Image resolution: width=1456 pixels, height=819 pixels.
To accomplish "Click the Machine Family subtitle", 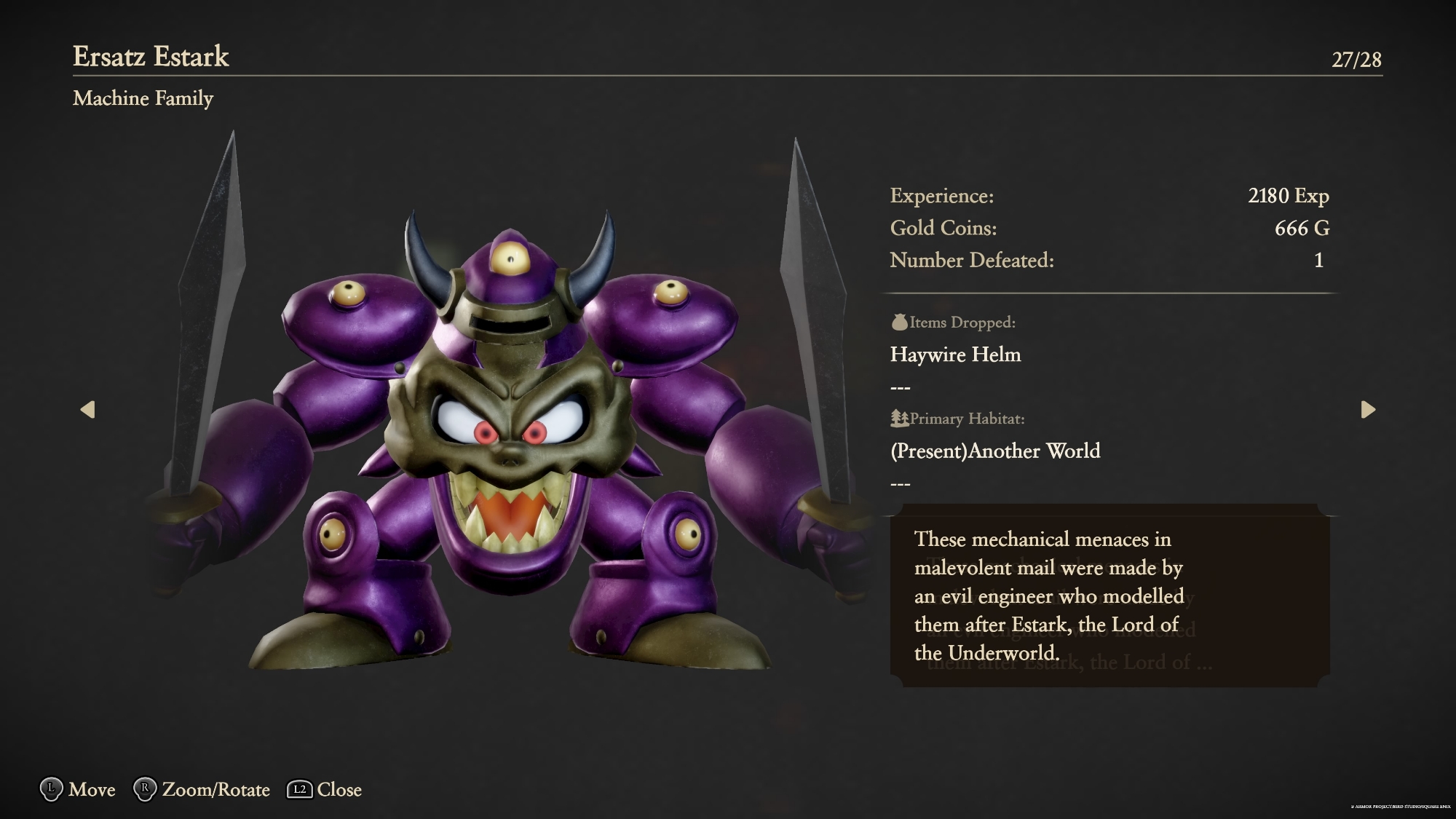I will [143, 98].
